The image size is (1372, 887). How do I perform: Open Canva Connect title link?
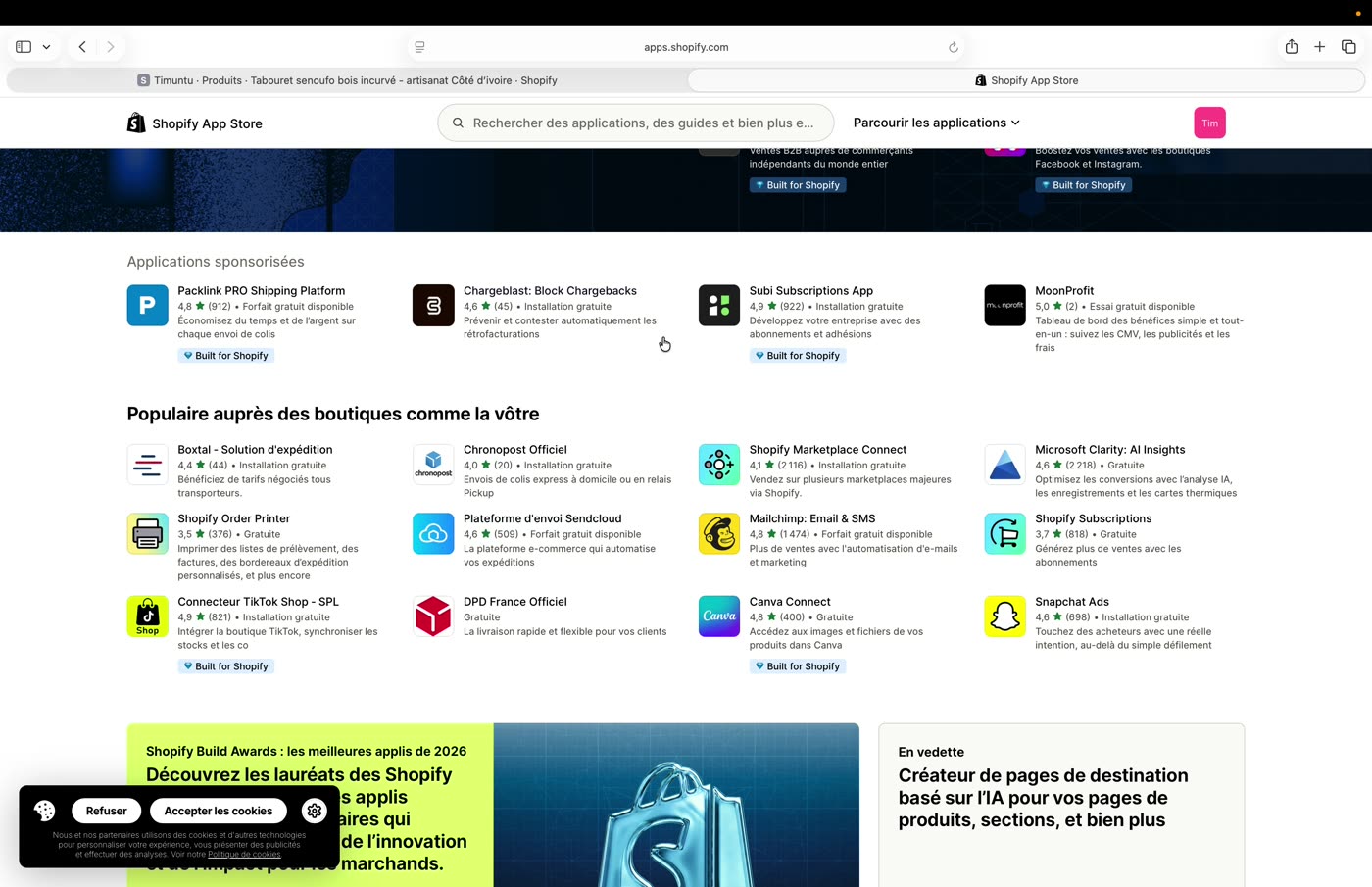(x=790, y=602)
